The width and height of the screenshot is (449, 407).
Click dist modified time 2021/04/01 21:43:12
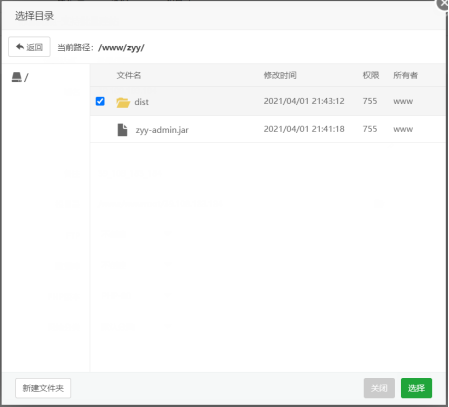click(304, 101)
